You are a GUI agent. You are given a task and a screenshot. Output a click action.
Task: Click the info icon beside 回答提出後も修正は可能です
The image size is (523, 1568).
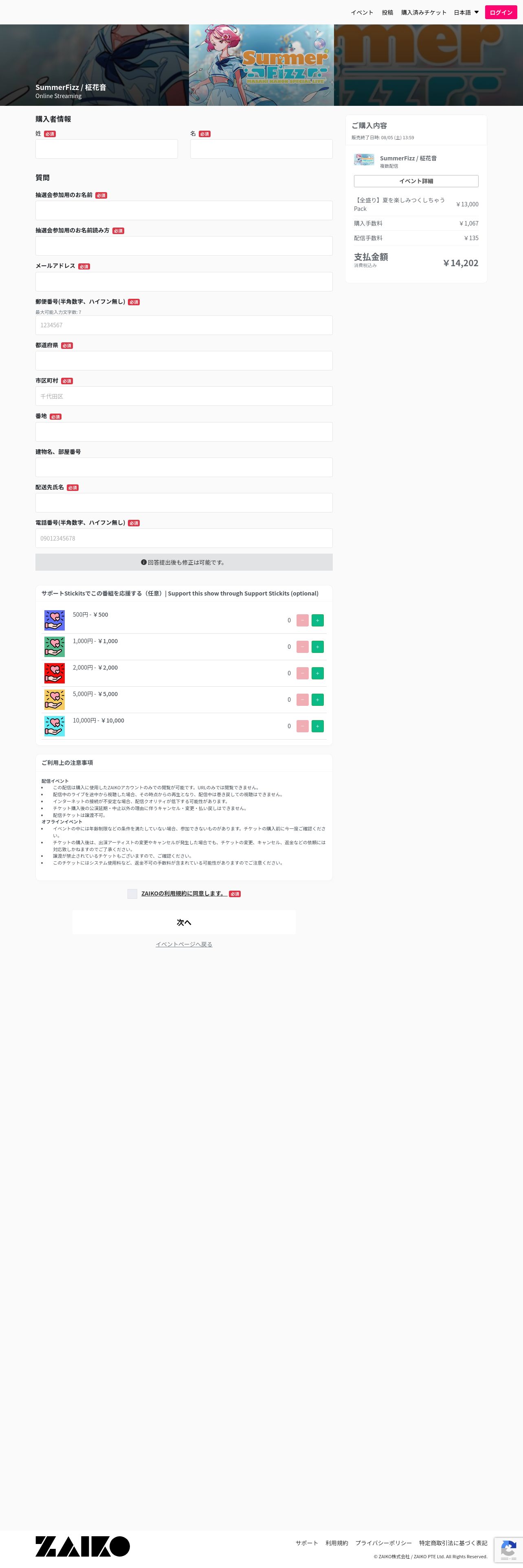pos(144,563)
